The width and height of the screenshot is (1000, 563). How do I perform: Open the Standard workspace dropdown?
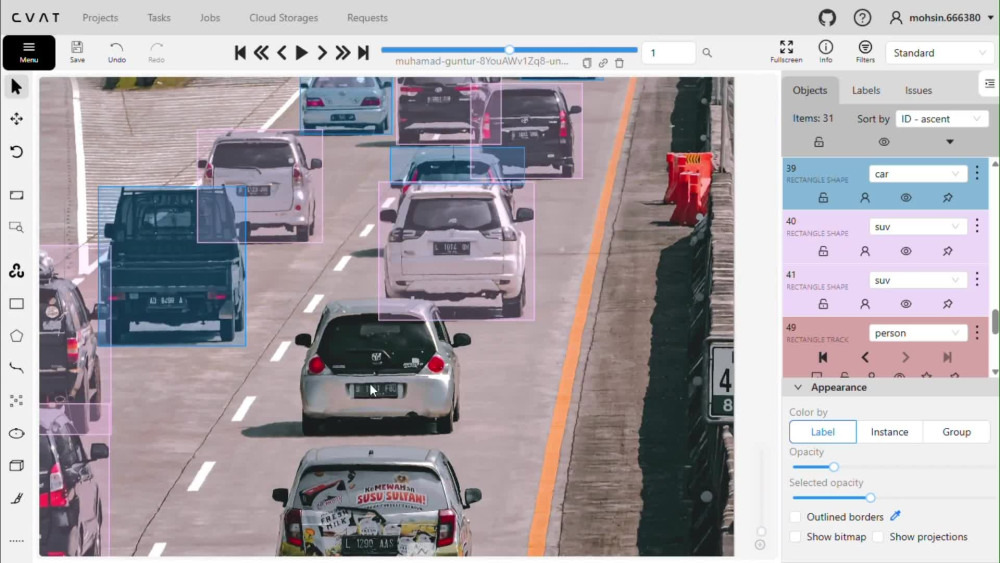[939, 53]
